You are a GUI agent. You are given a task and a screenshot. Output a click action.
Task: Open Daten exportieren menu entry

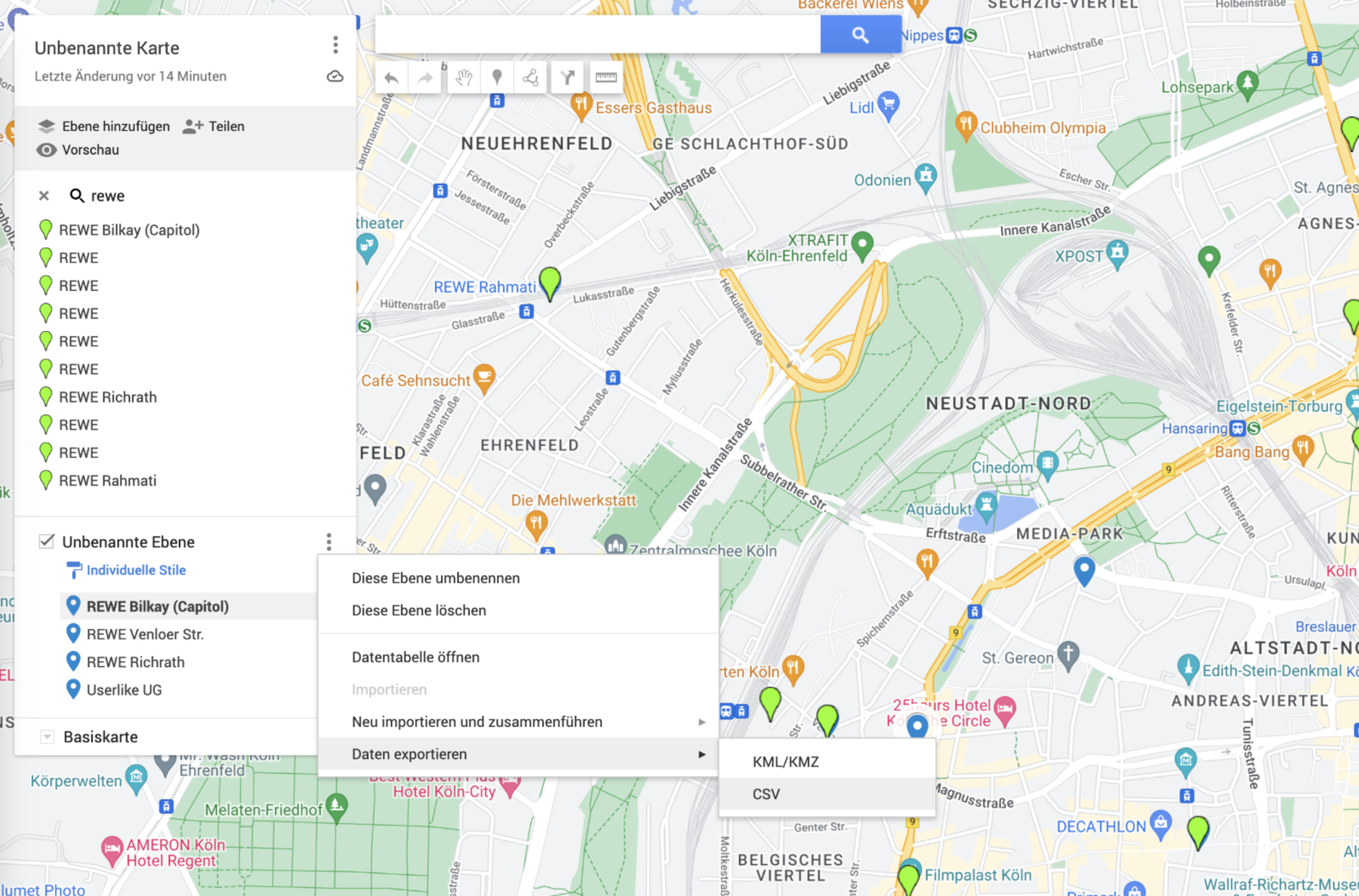(x=518, y=754)
